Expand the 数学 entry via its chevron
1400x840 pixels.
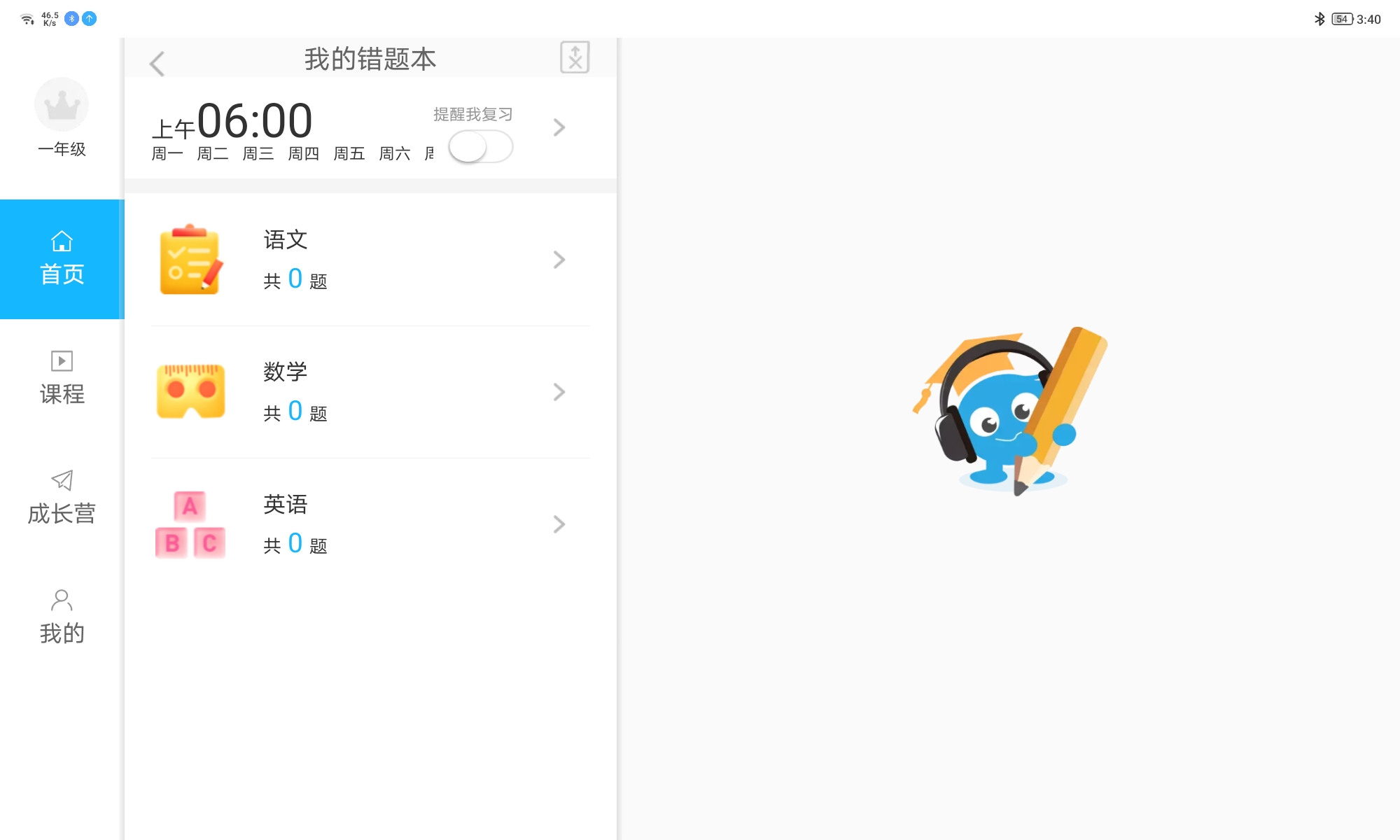point(559,392)
